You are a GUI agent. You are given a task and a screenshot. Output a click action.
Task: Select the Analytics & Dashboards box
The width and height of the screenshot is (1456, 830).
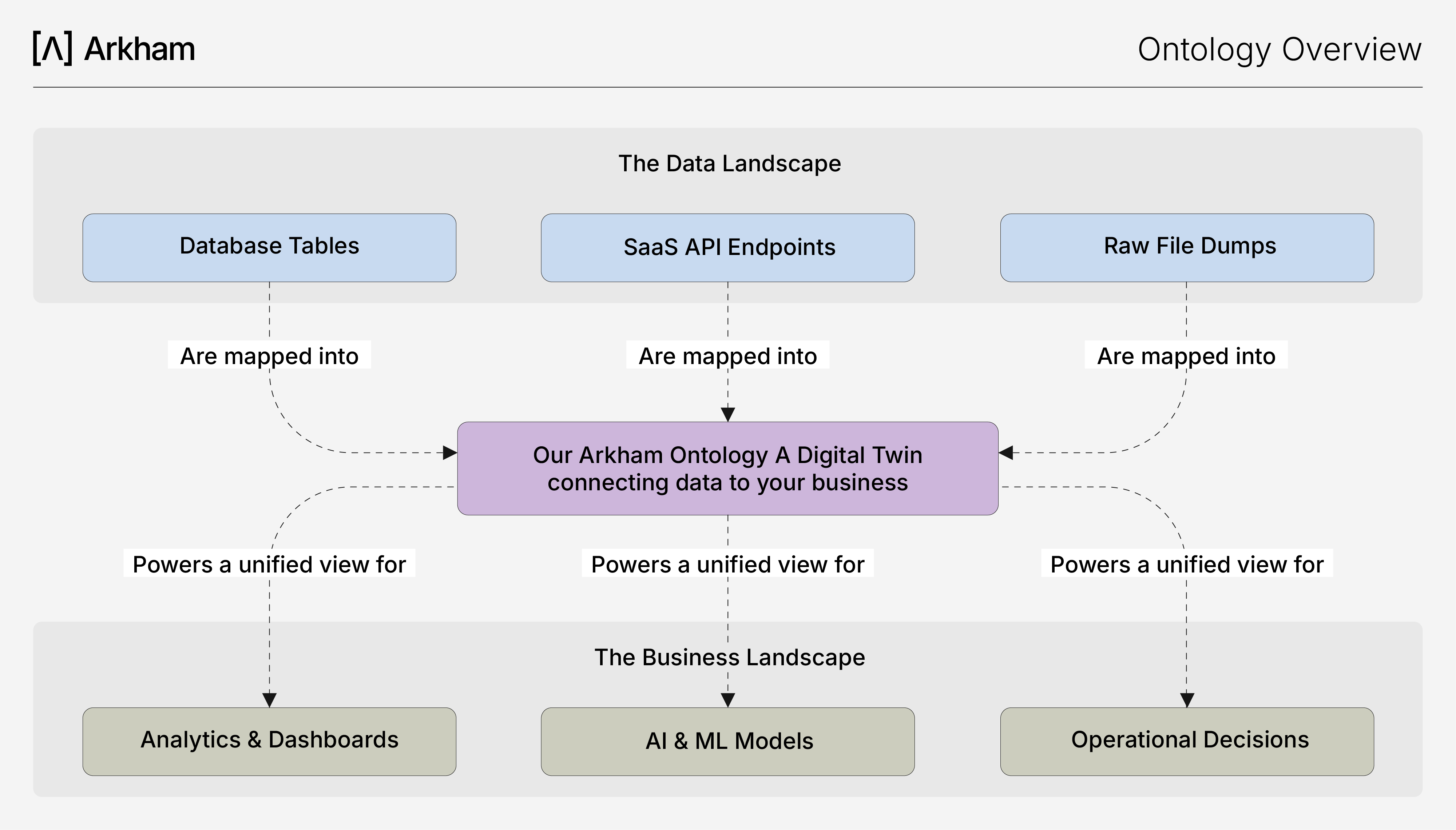pyautogui.click(x=269, y=741)
